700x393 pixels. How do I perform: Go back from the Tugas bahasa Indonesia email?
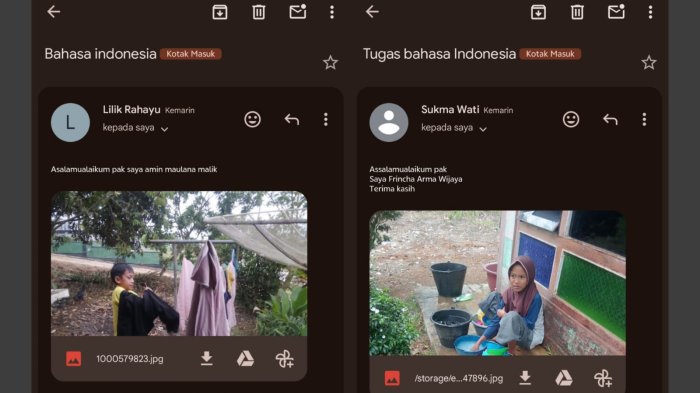[372, 12]
